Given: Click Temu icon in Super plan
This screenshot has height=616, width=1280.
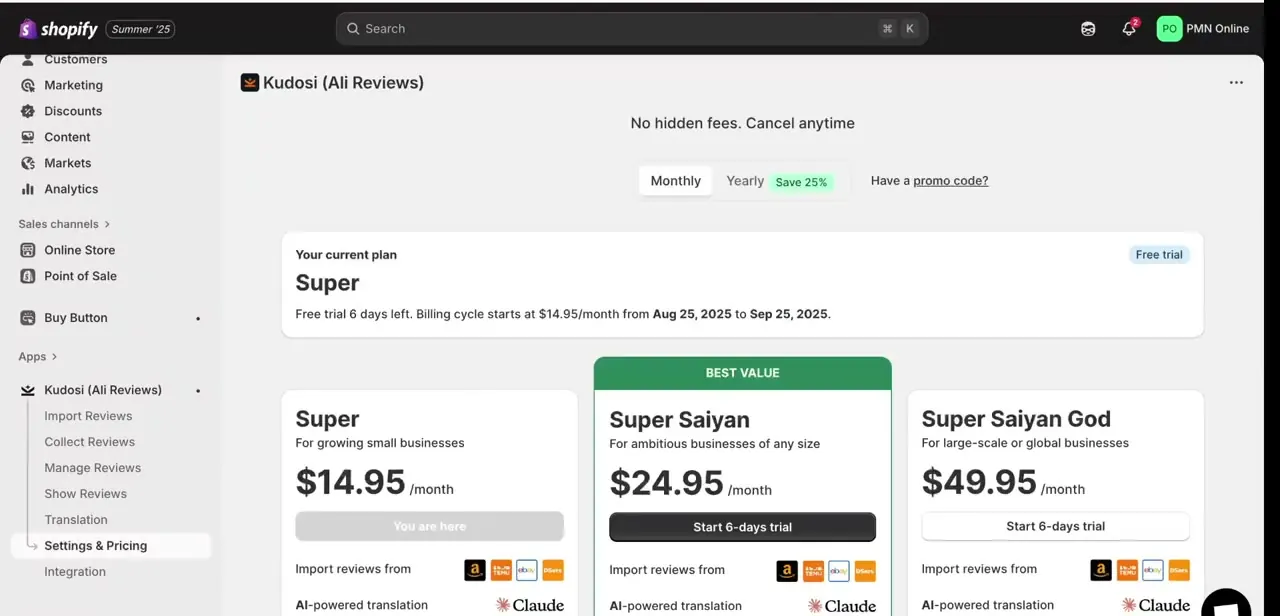Looking at the screenshot, I should pyautogui.click(x=501, y=570).
